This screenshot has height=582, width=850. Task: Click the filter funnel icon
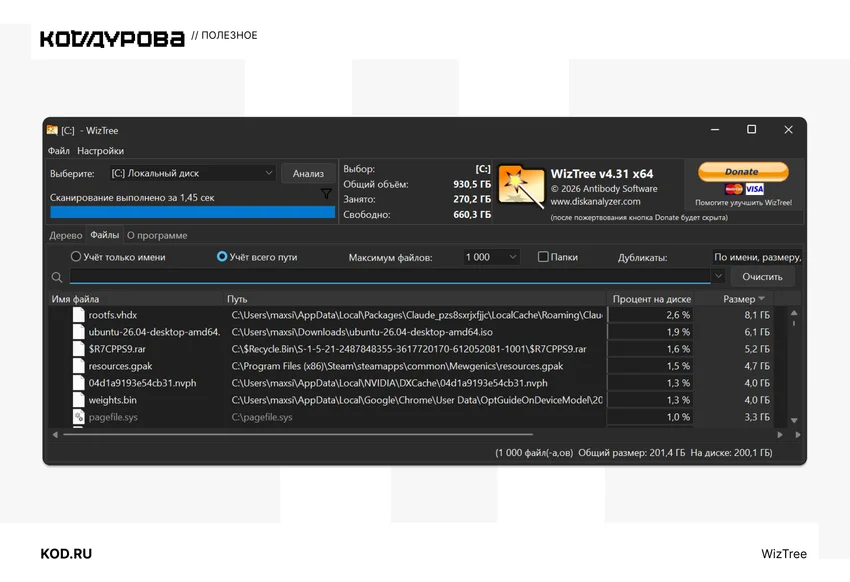point(326,194)
